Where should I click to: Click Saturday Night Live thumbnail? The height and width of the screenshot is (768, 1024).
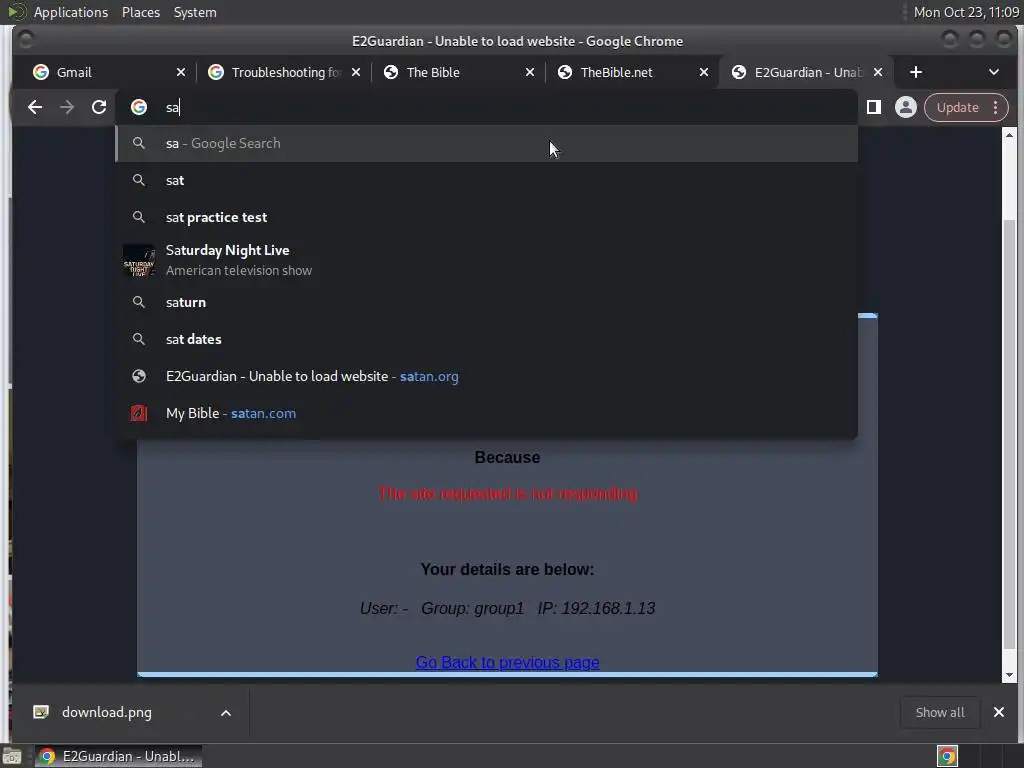(138, 260)
